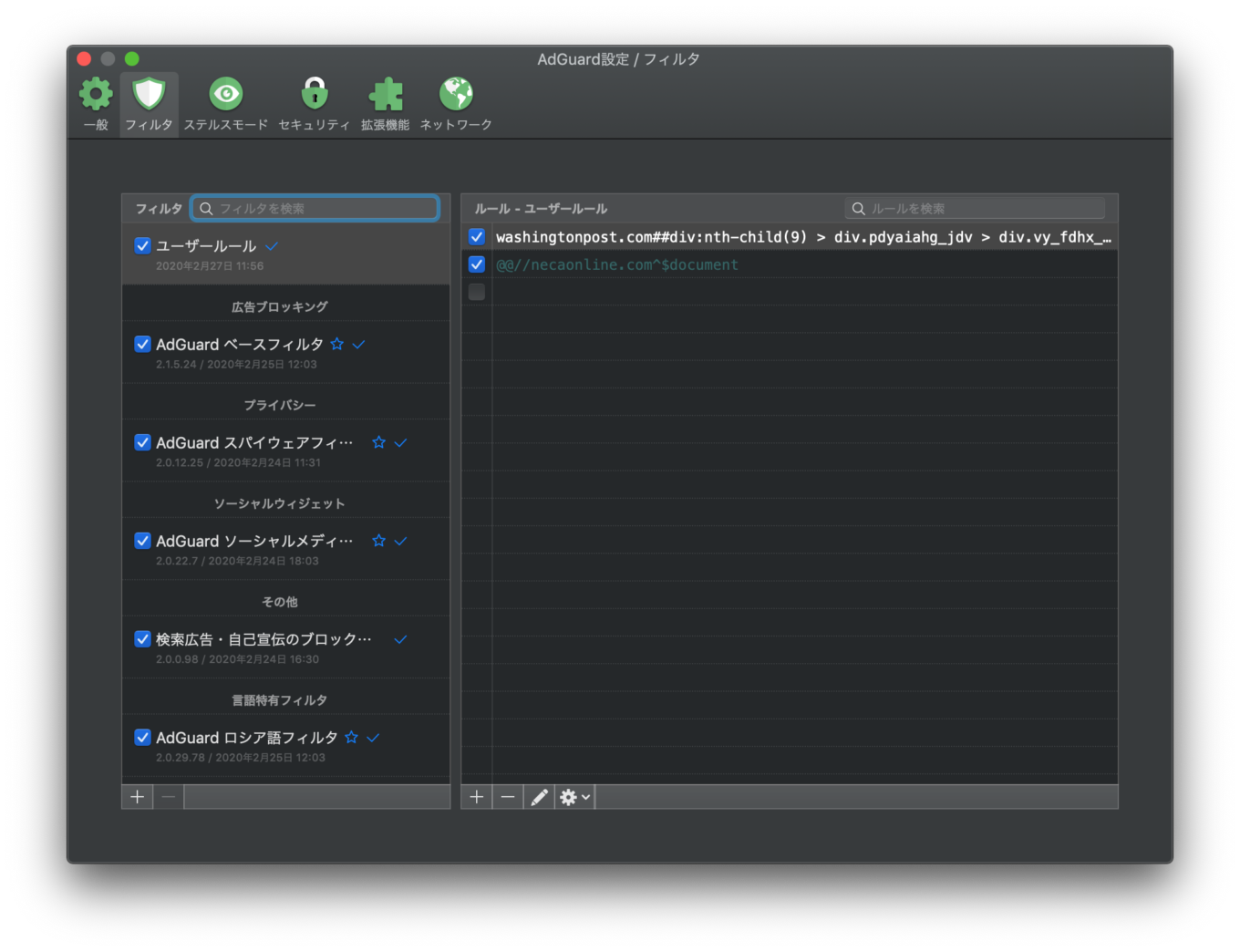
Task: Click the star icon beside AdGuard スパイウェアフィルタ
Action: [379, 442]
